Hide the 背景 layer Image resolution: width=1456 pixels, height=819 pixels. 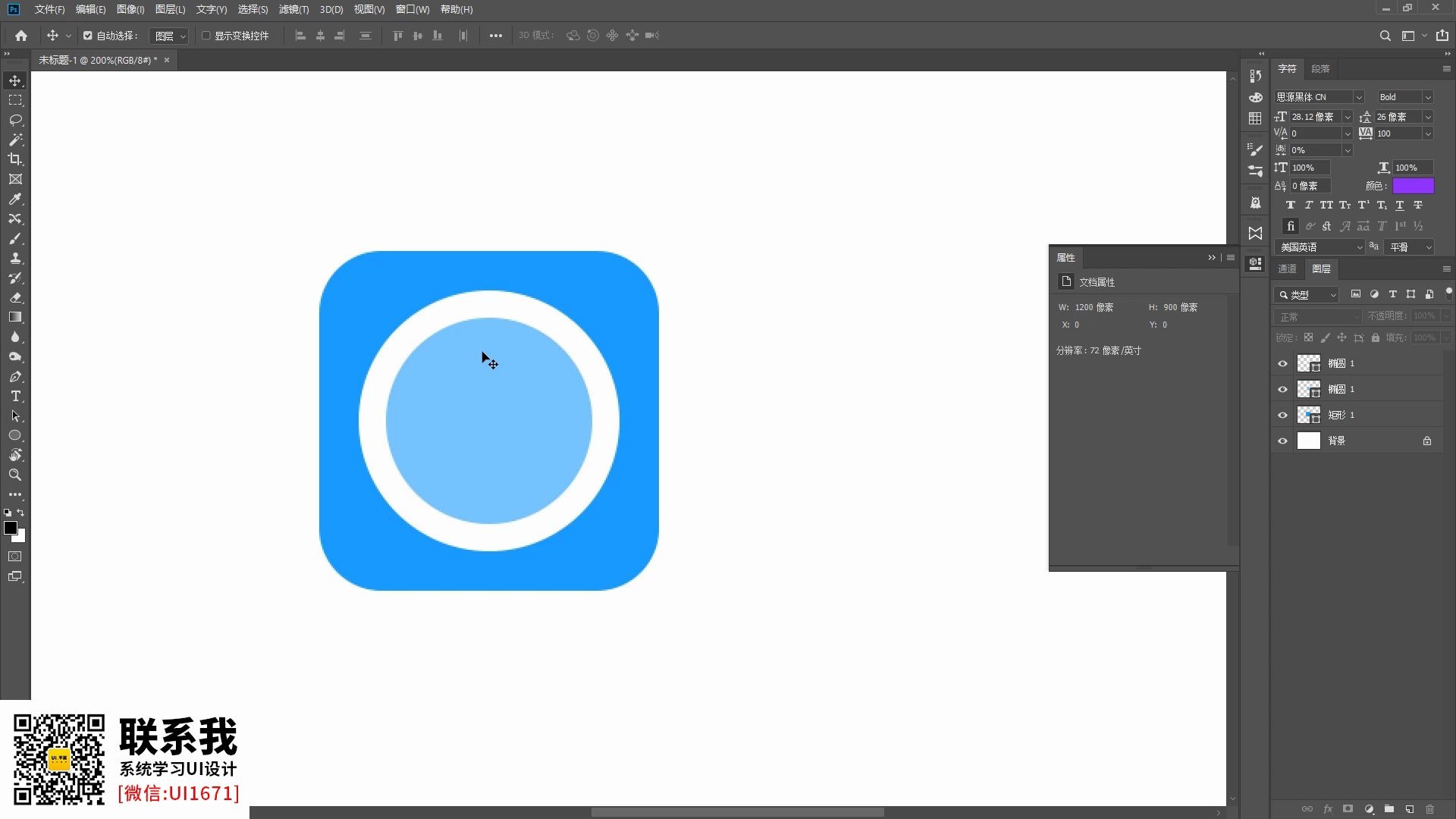point(1282,441)
